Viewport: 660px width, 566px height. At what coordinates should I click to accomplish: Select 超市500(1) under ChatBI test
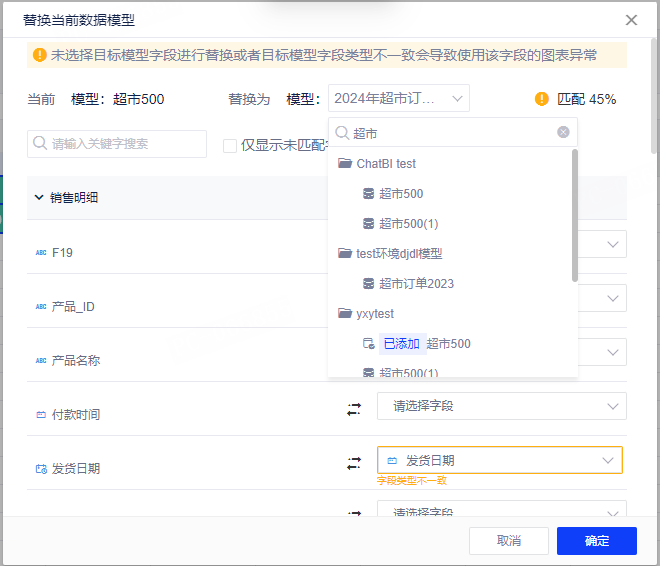coord(408,223)
